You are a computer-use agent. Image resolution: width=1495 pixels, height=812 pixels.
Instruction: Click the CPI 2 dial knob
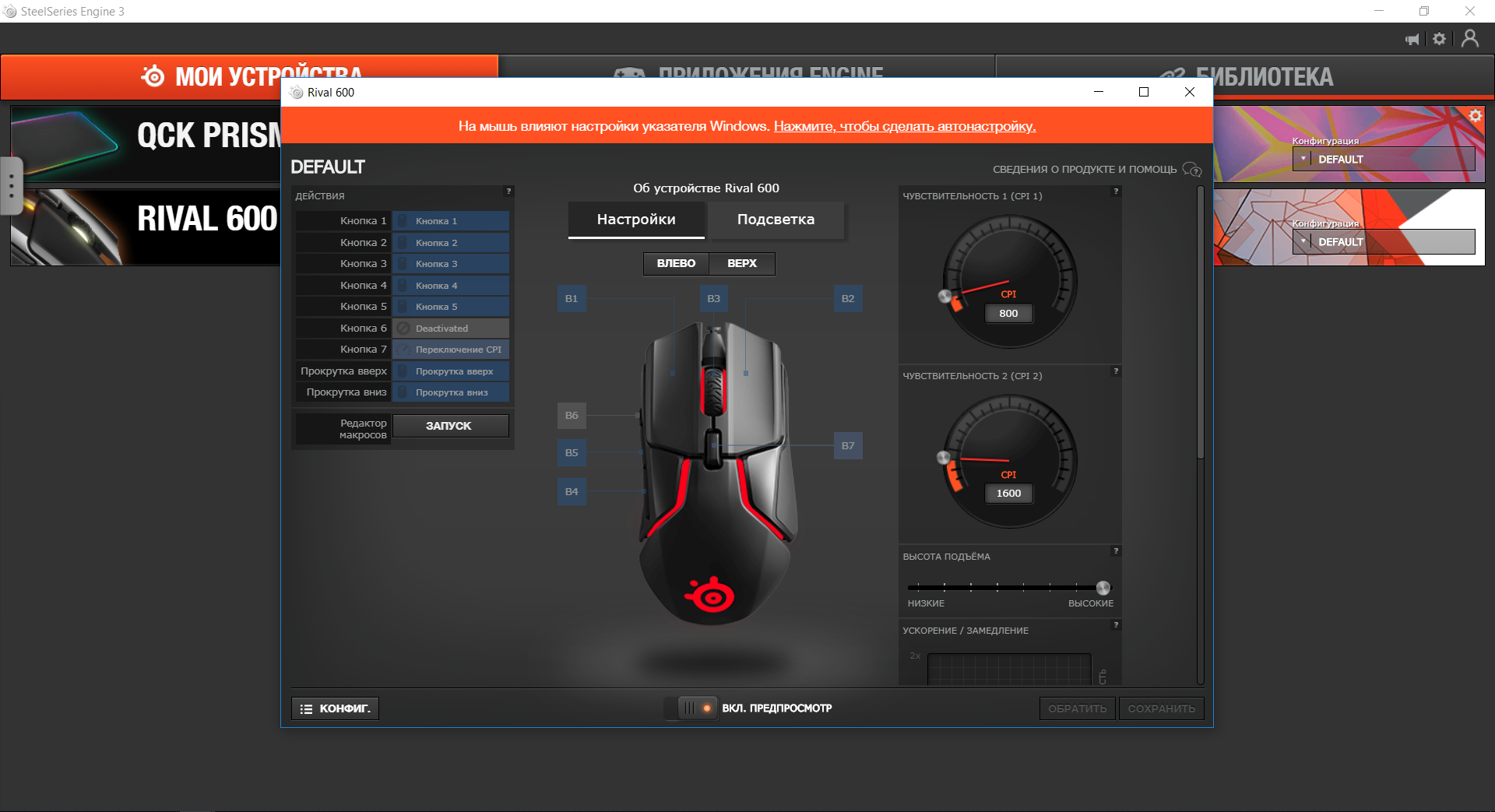tap(943, 458)
